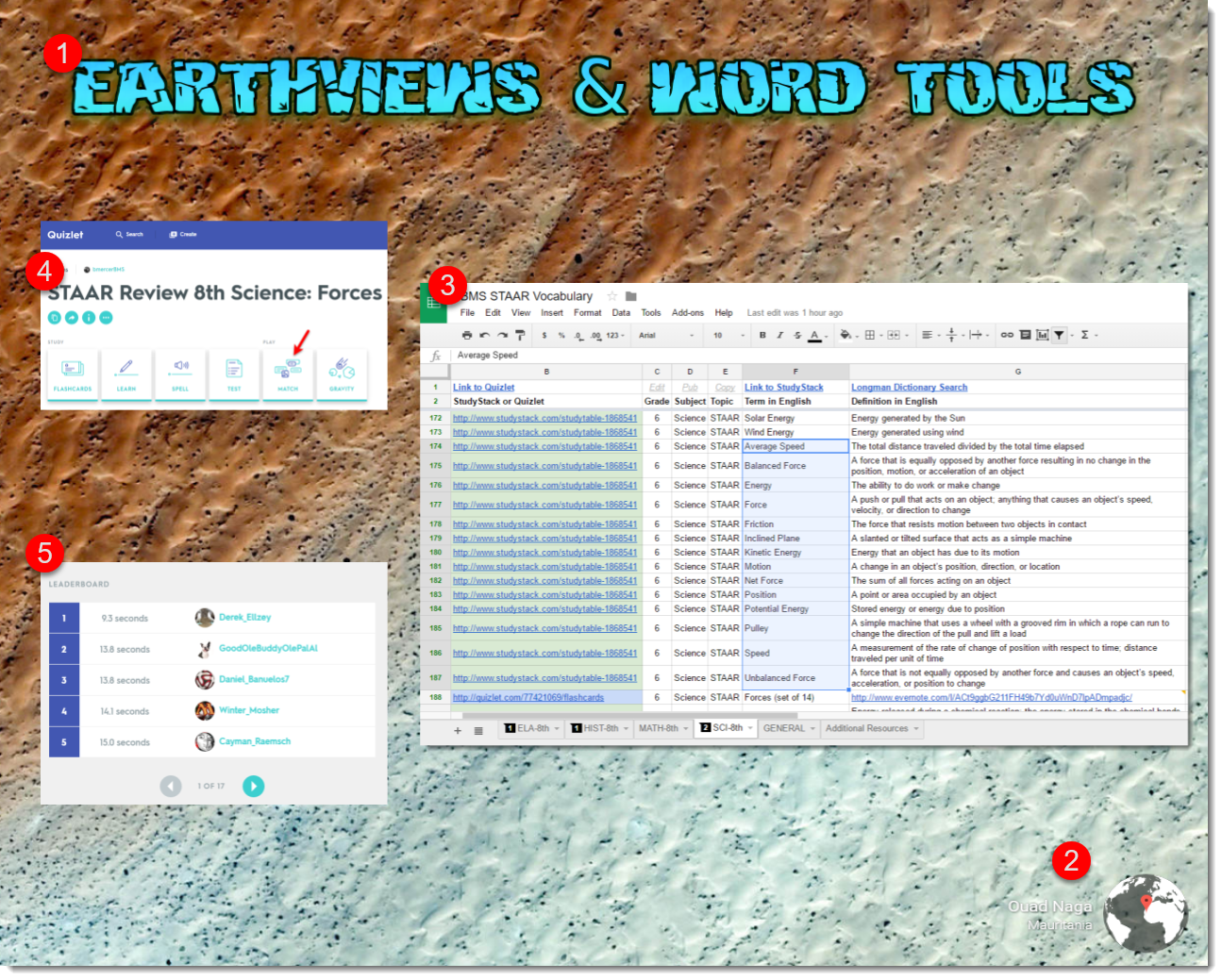Open the File menu in Sheets
The image size is (1222, 980).
click(467, 313)
